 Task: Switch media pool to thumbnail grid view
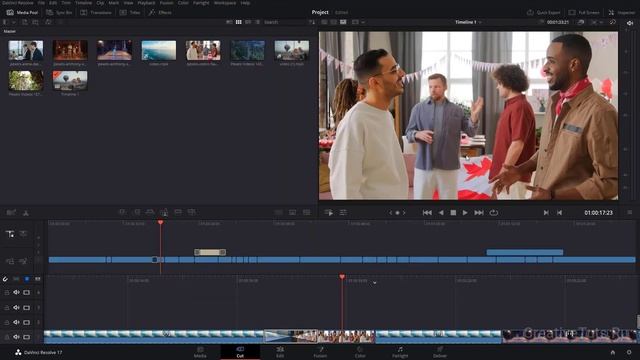pos(239,22)
